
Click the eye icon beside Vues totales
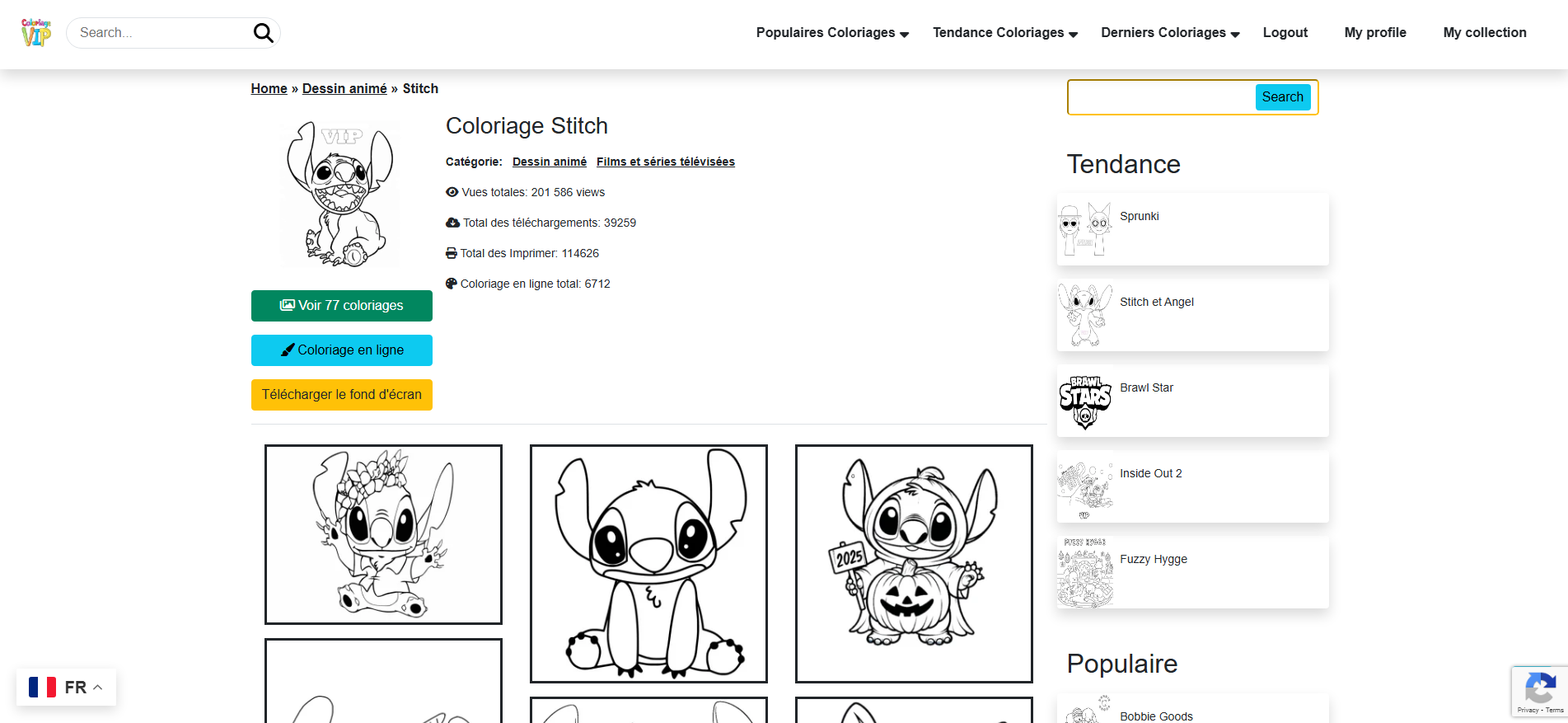[x=452, y=192]
